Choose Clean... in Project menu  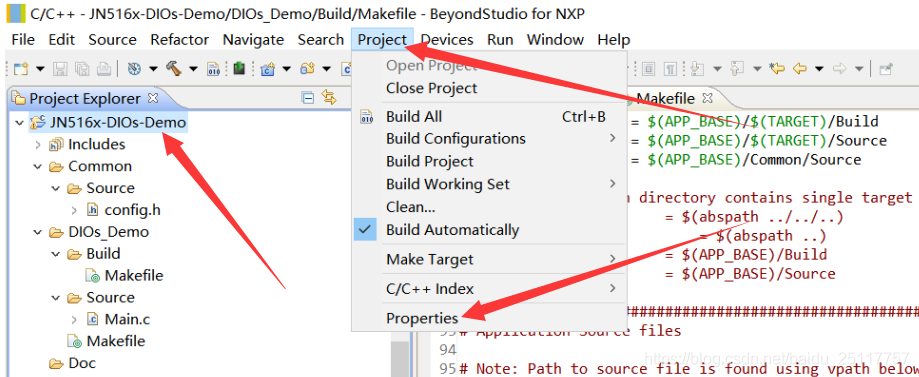(489, 207)
